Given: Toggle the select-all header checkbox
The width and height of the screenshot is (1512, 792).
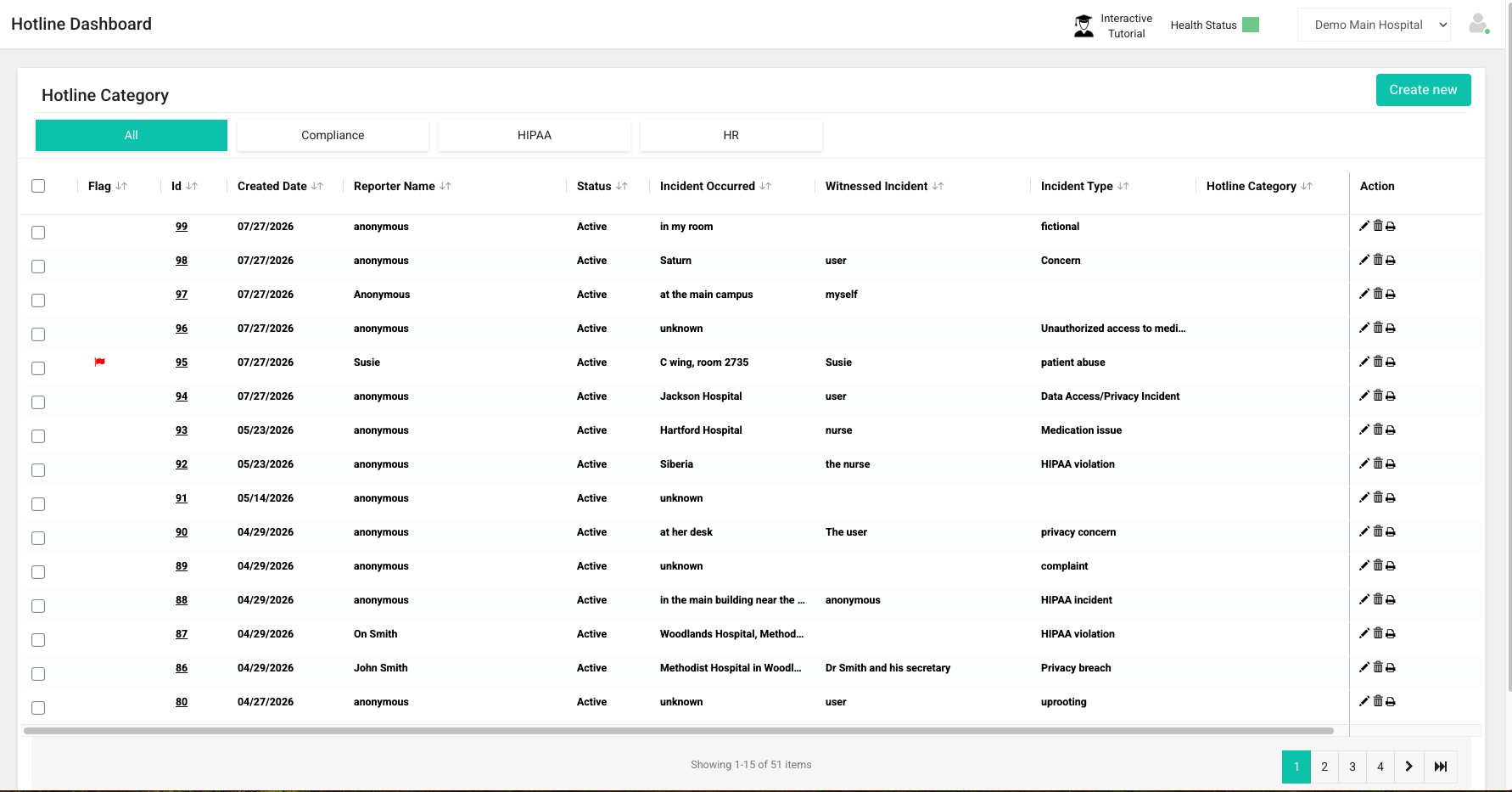Looking at the screenshot, I should (38, 186).
